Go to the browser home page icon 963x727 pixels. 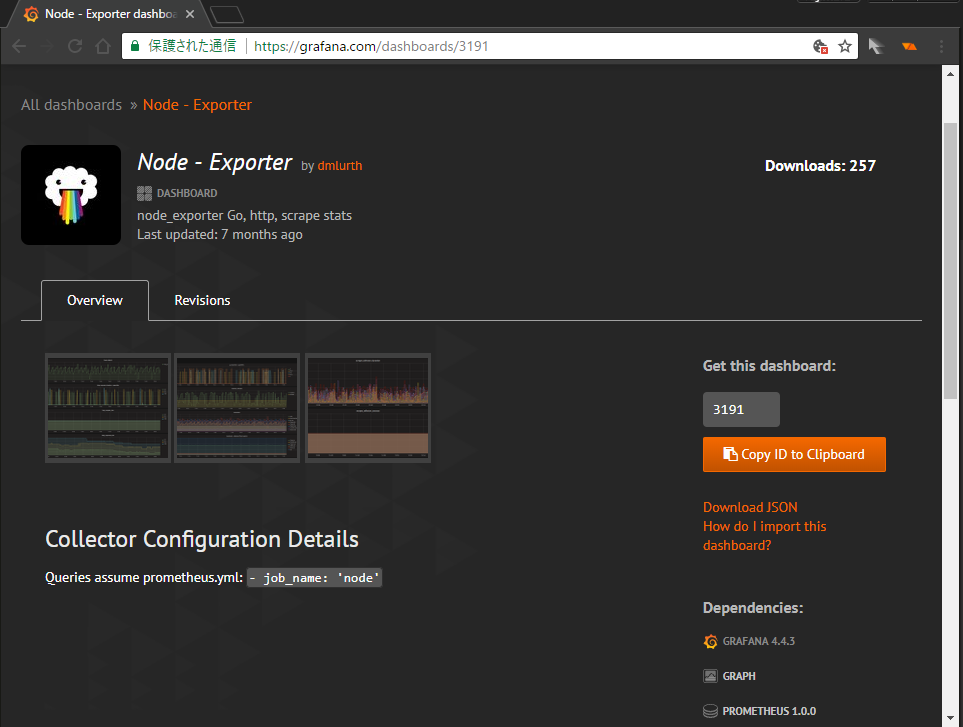click(103, 46)
